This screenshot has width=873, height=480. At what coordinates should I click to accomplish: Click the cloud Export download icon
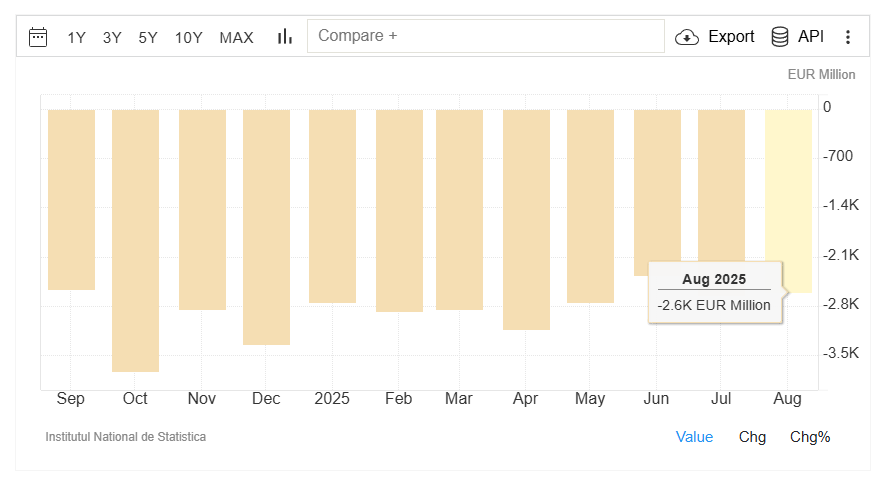[x=687, y=37]
